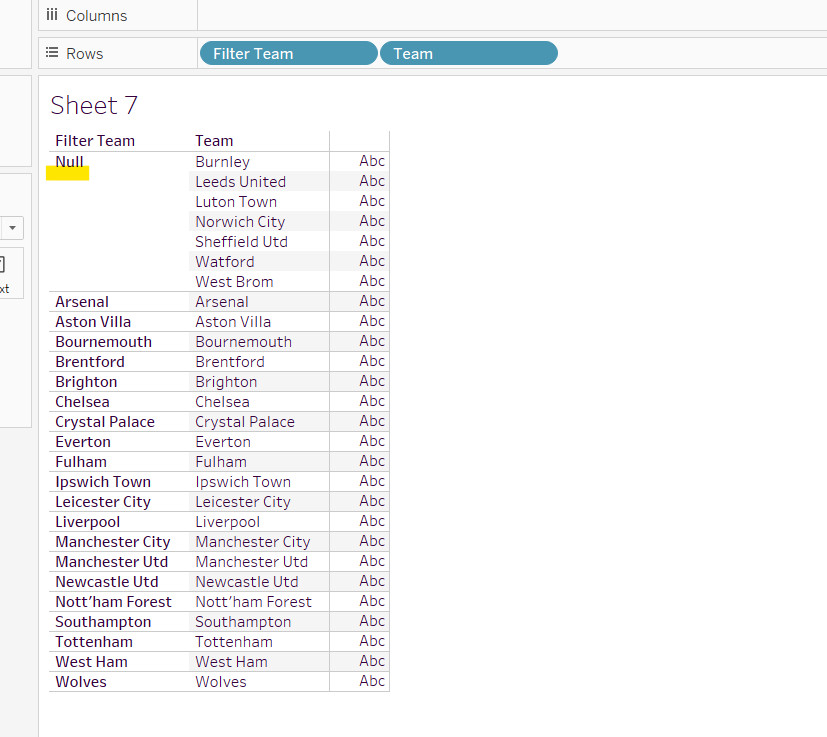The height and width of the screenshot is (737, 827).
Task: Select Southampton in the Filter Team column
Action: click(103, 623)
